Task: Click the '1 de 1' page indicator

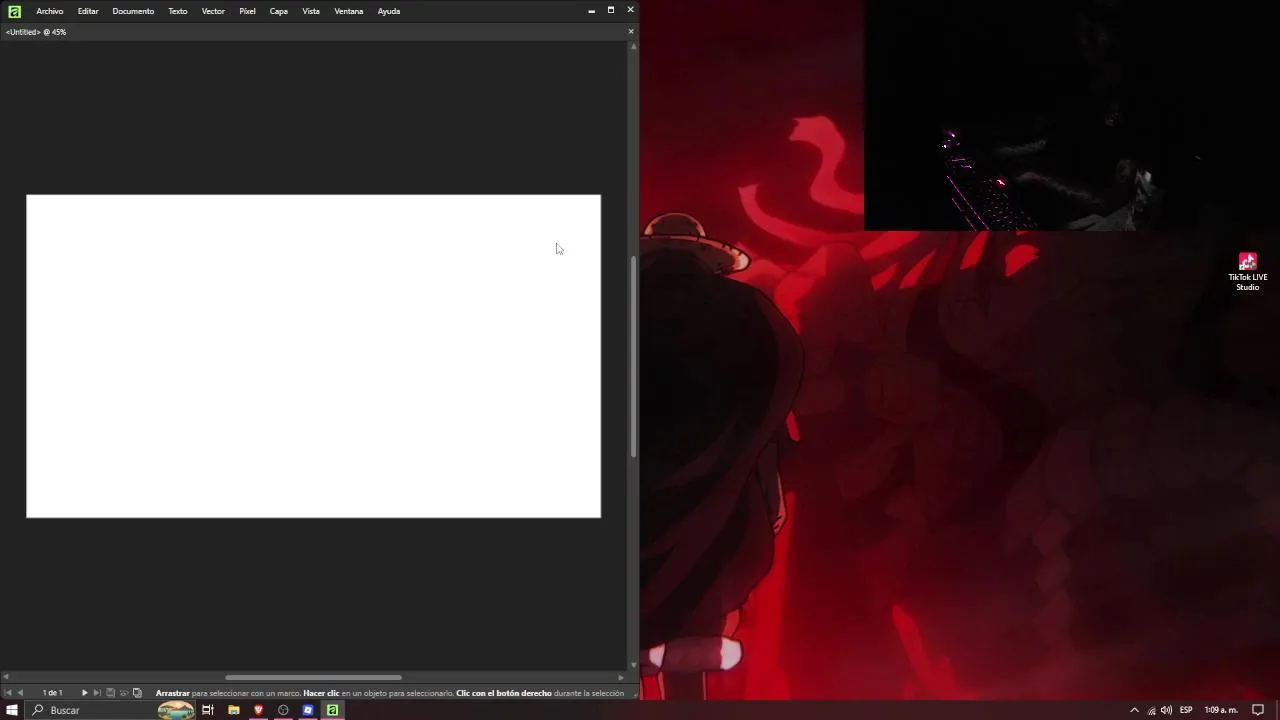Action: (52, 693)
